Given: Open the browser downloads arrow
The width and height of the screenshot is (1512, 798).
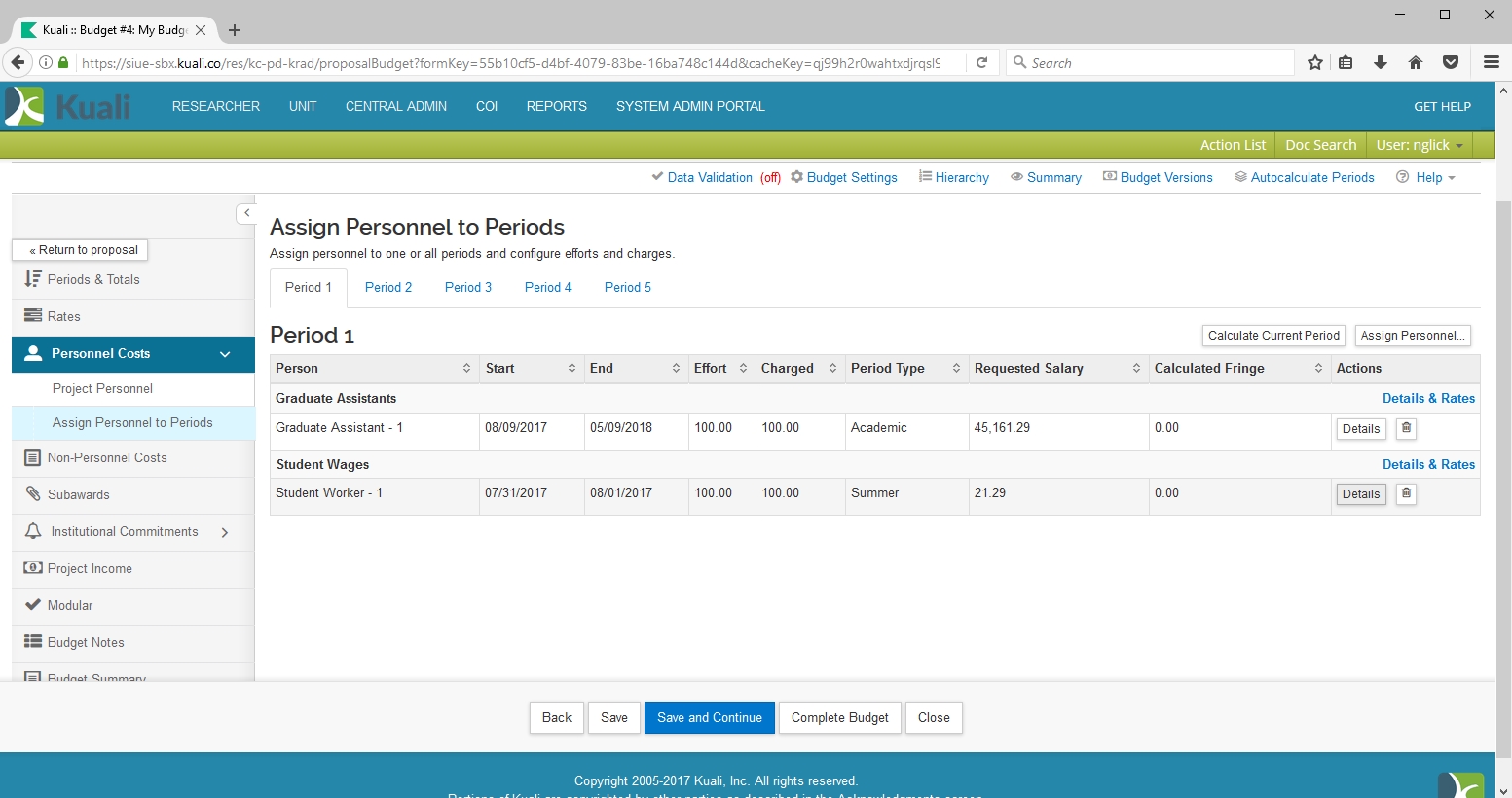Looking at the screenshot, I should pyautogui.click(x=1380, y=62).
